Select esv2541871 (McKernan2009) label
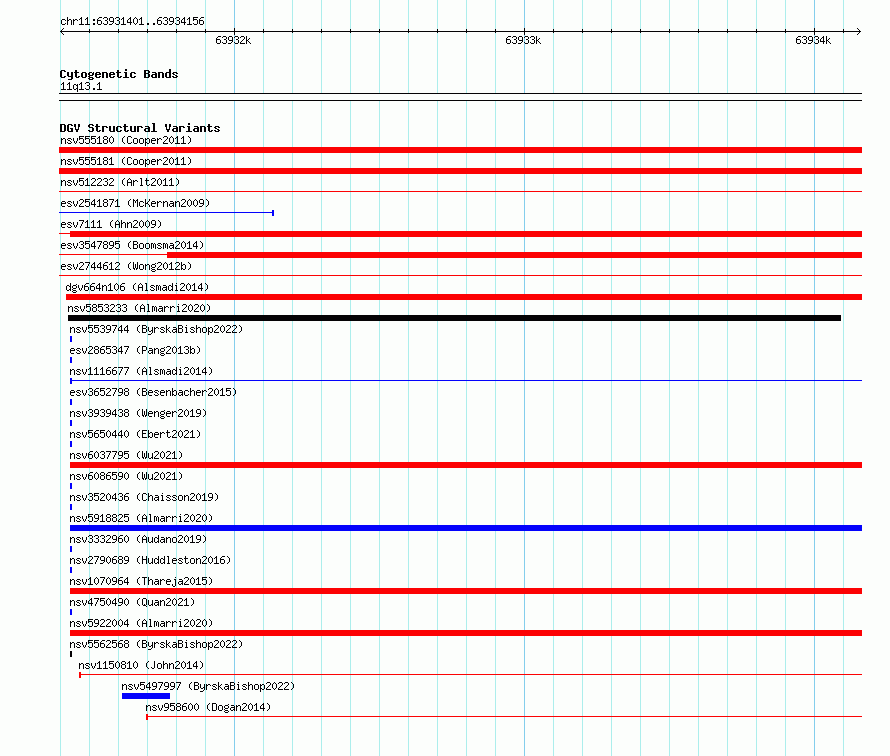Screen dimensions: 890x756 (x=135, y=203)
